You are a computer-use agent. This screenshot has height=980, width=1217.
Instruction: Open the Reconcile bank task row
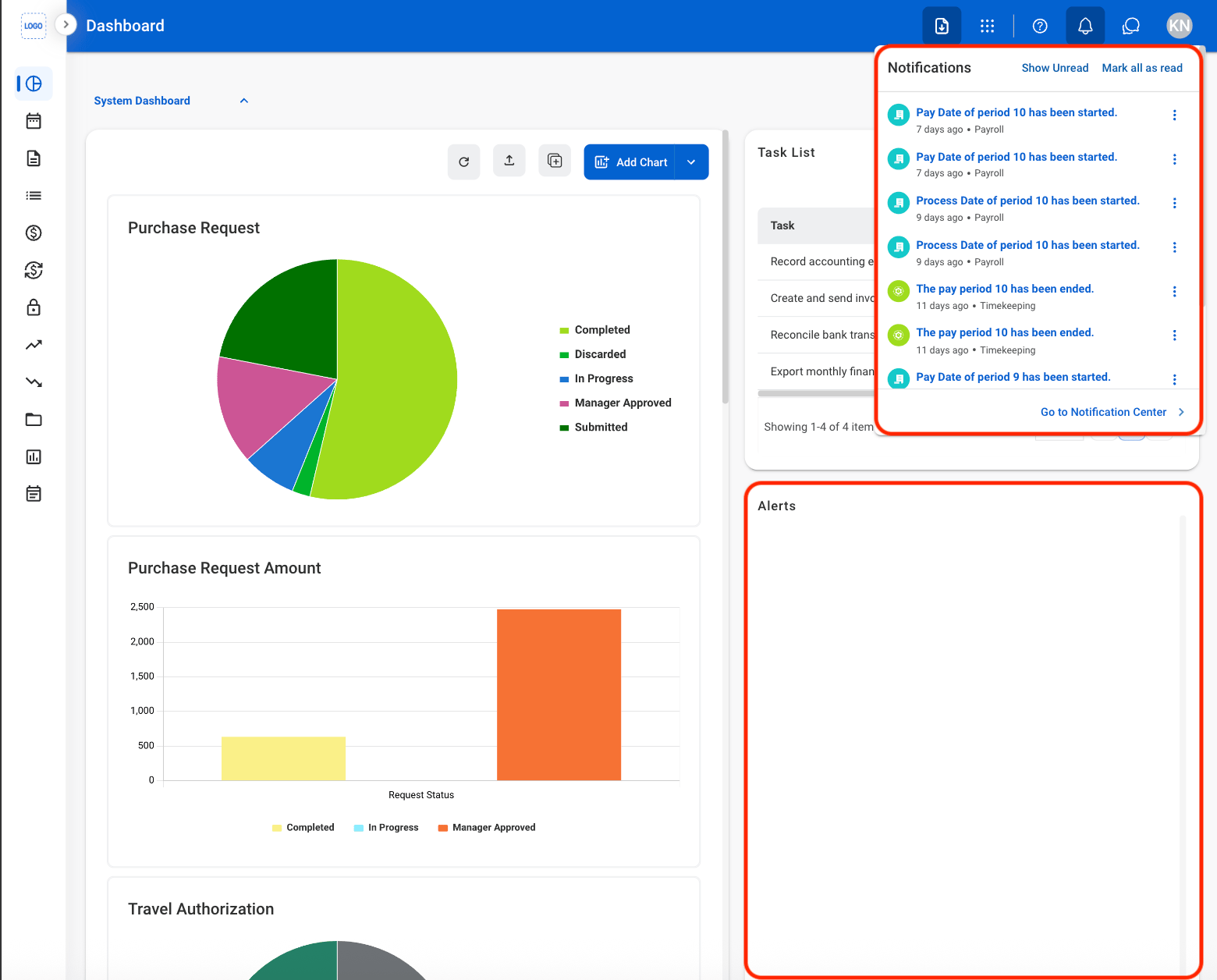coord(816,335)
